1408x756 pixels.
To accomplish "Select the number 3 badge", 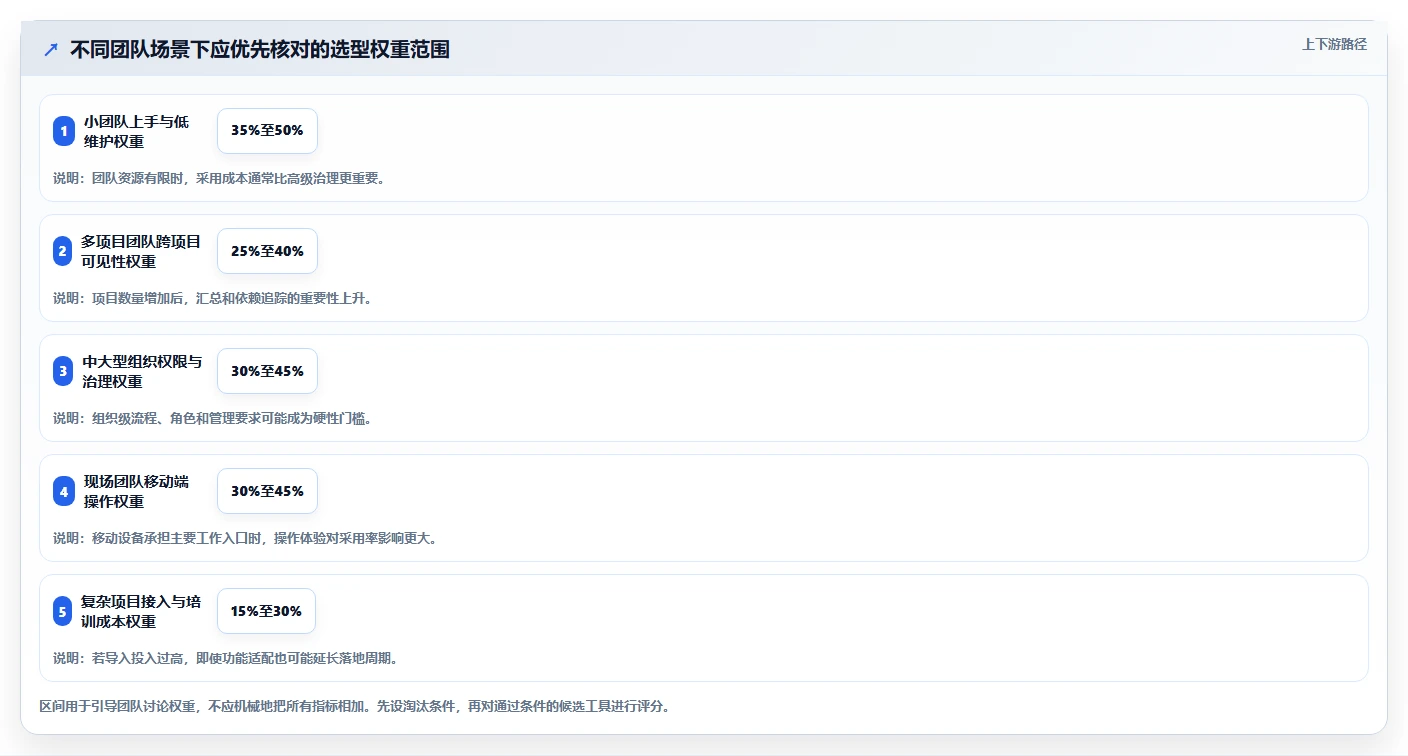I will (x=63, y=371).
